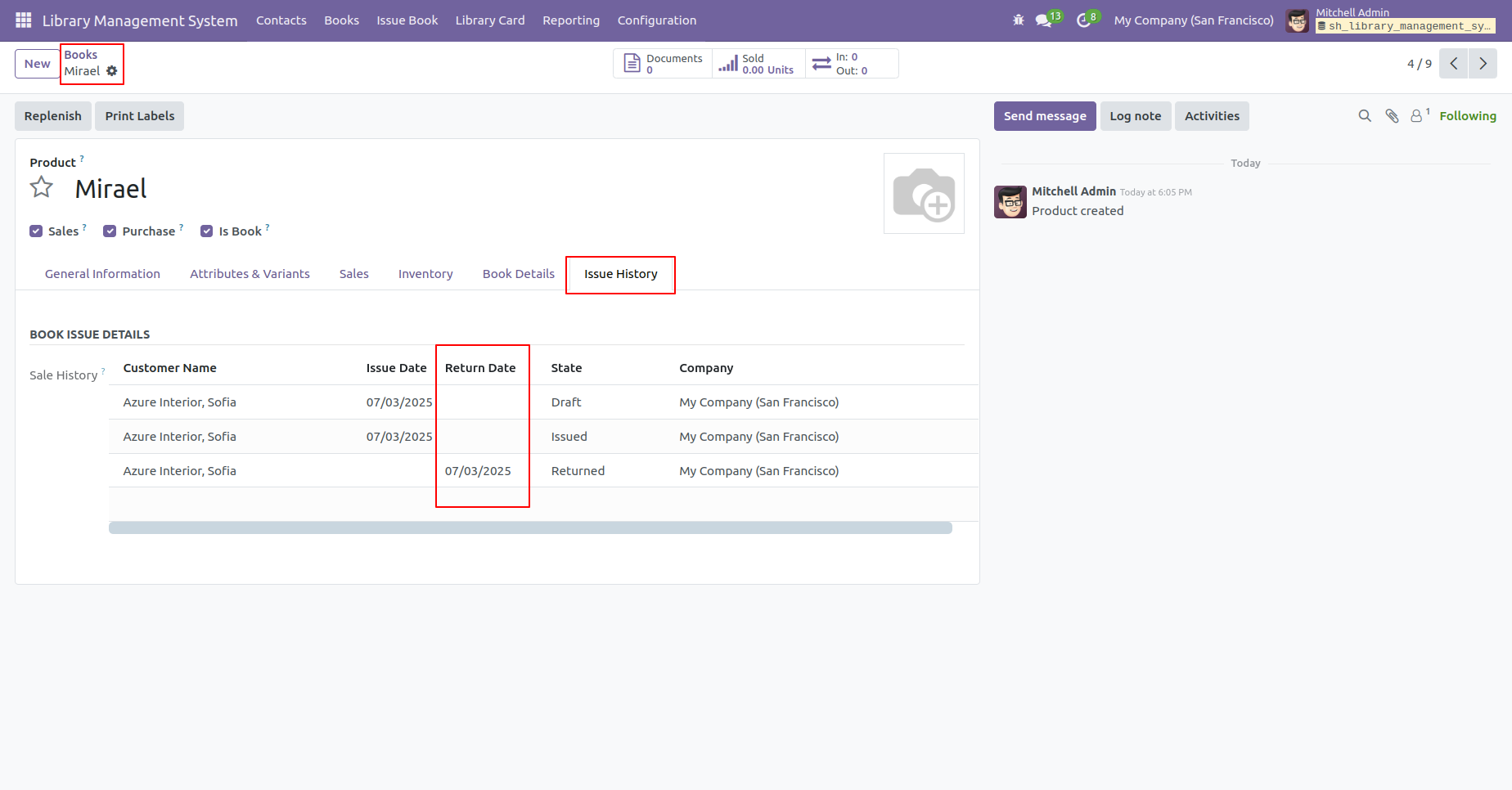
Task: Click Mitchell Admin avatar in chatter message
Action: point(1010,202)
